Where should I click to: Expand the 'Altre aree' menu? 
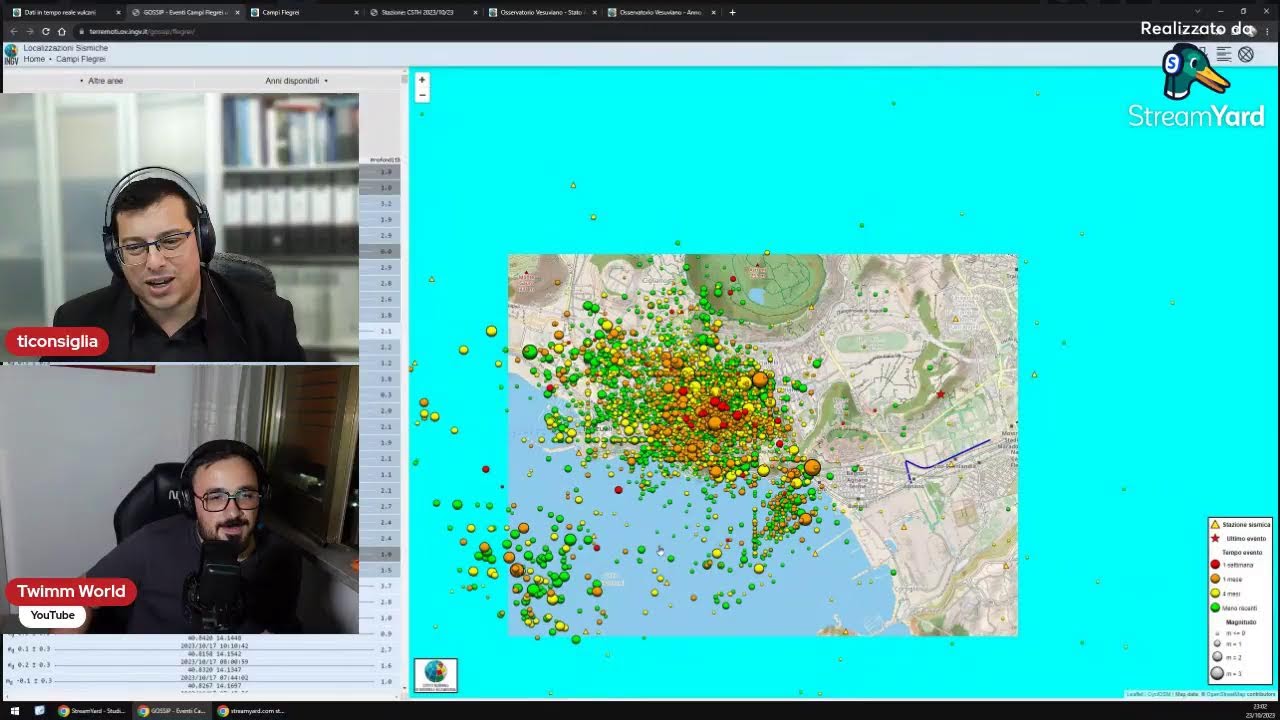pyautogui.click(x=102, y=81)
